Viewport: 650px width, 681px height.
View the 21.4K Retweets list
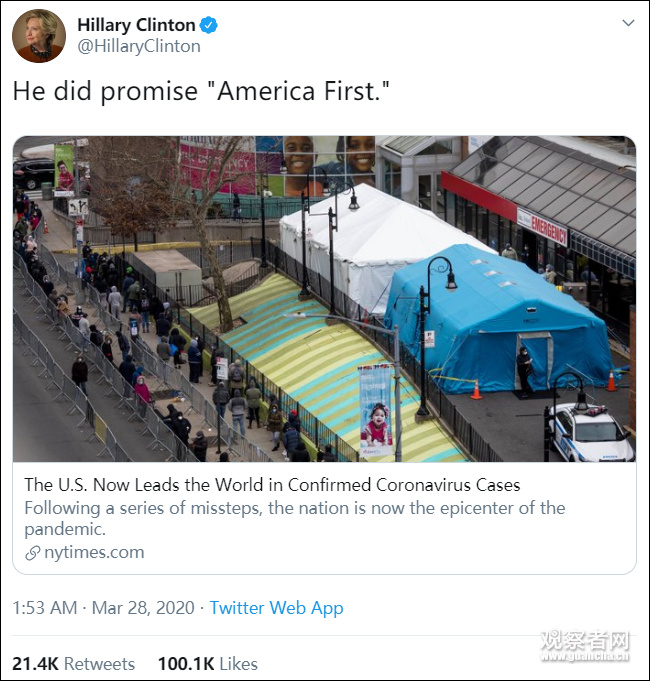click(73, 663)
